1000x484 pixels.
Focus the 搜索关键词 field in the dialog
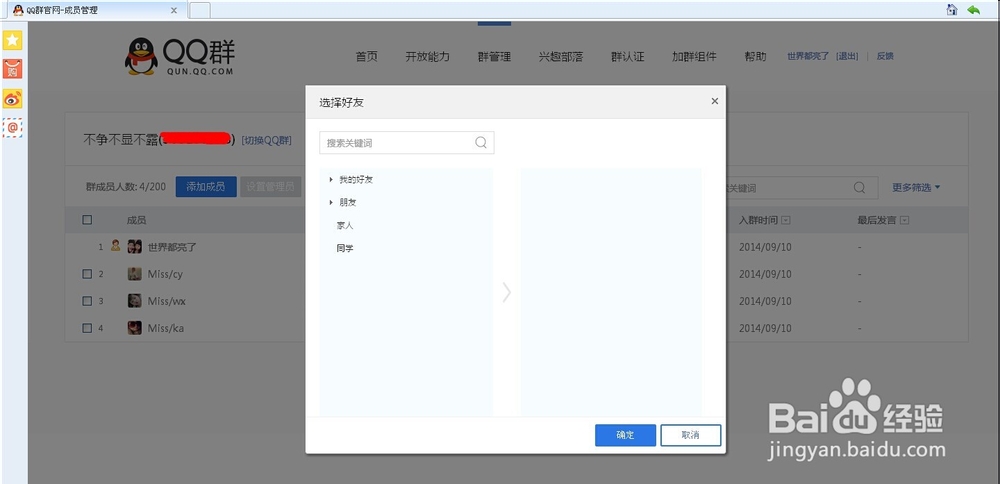406,143
